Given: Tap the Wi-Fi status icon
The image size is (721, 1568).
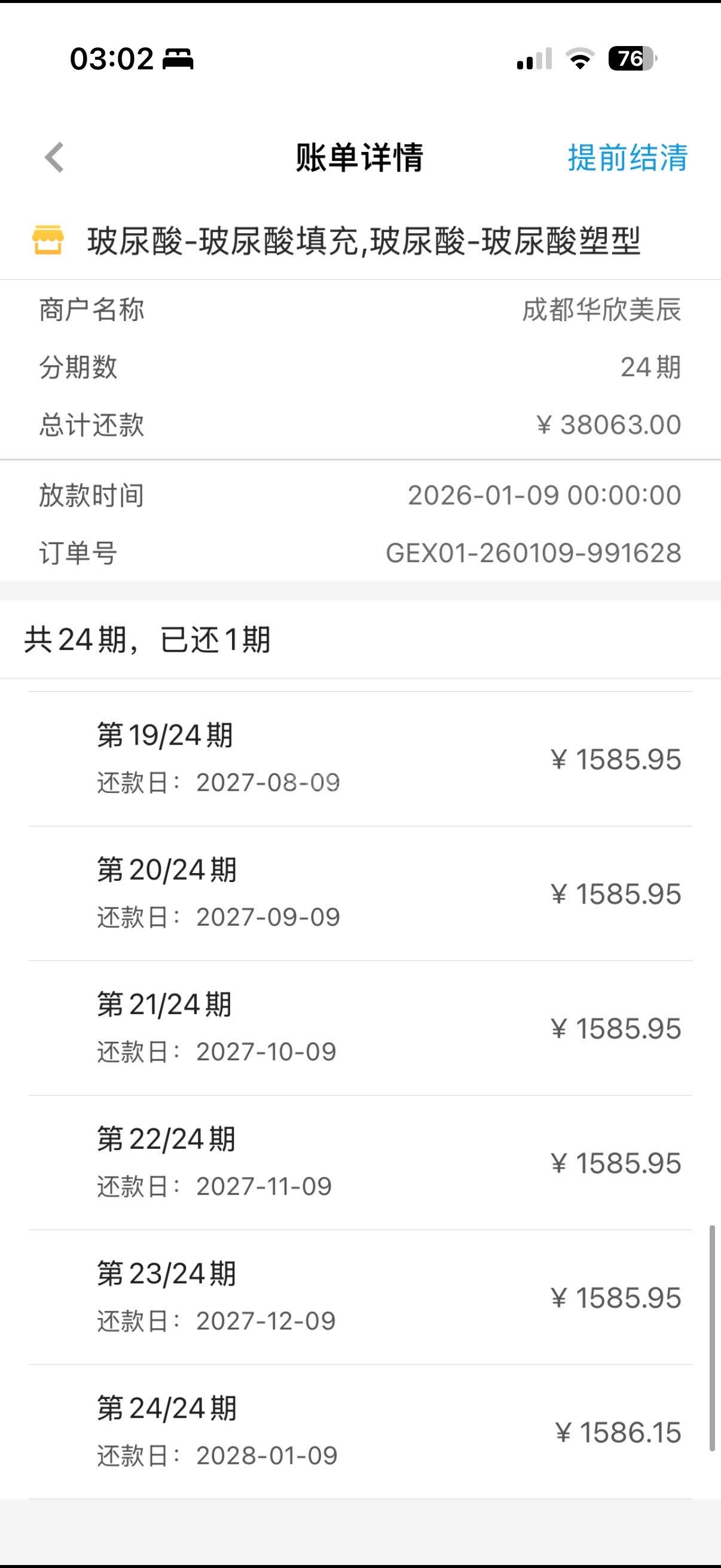Looking at the screenshot, I should tap(579, 59).
